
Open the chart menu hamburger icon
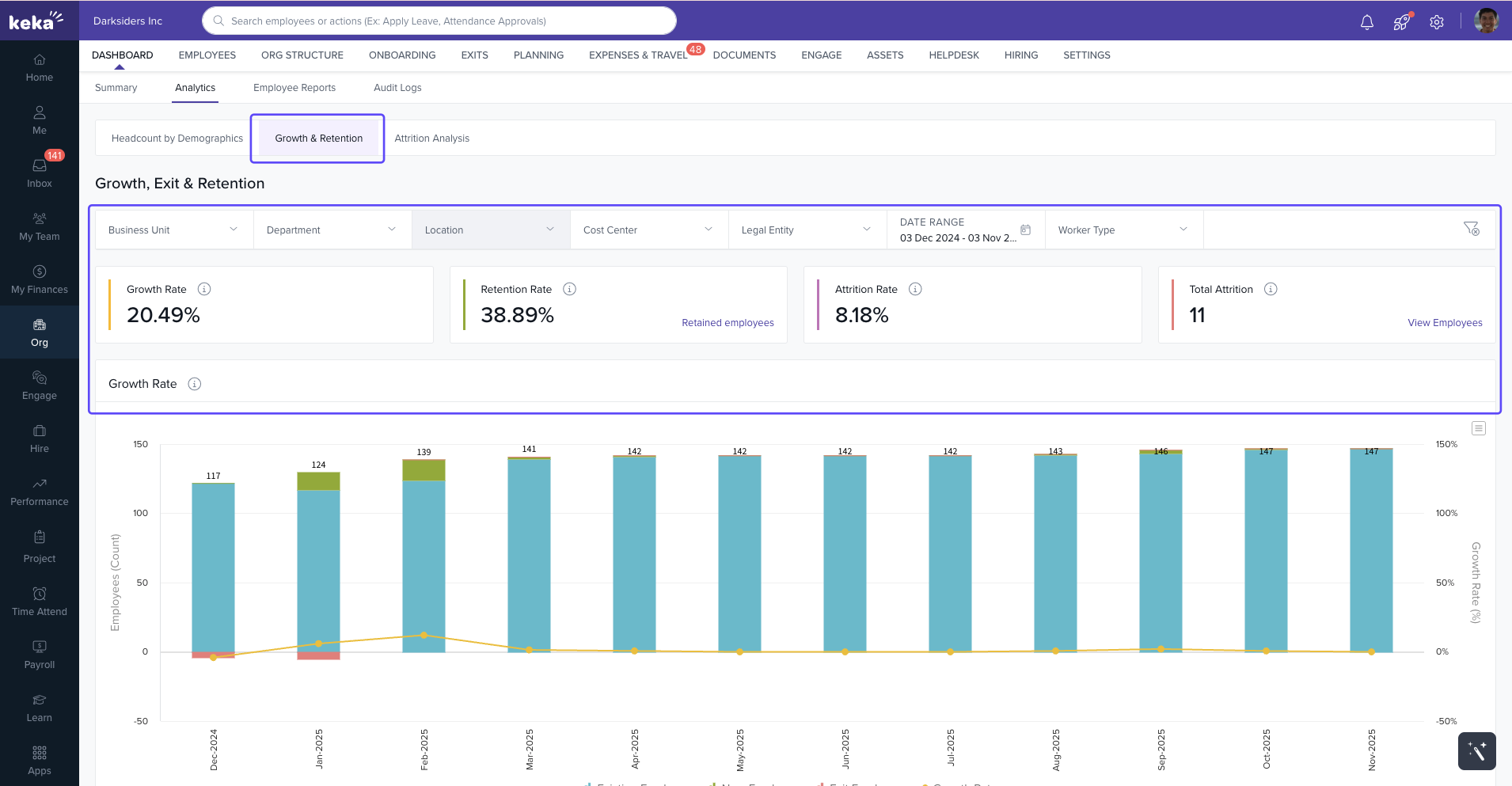(1478, 428)
